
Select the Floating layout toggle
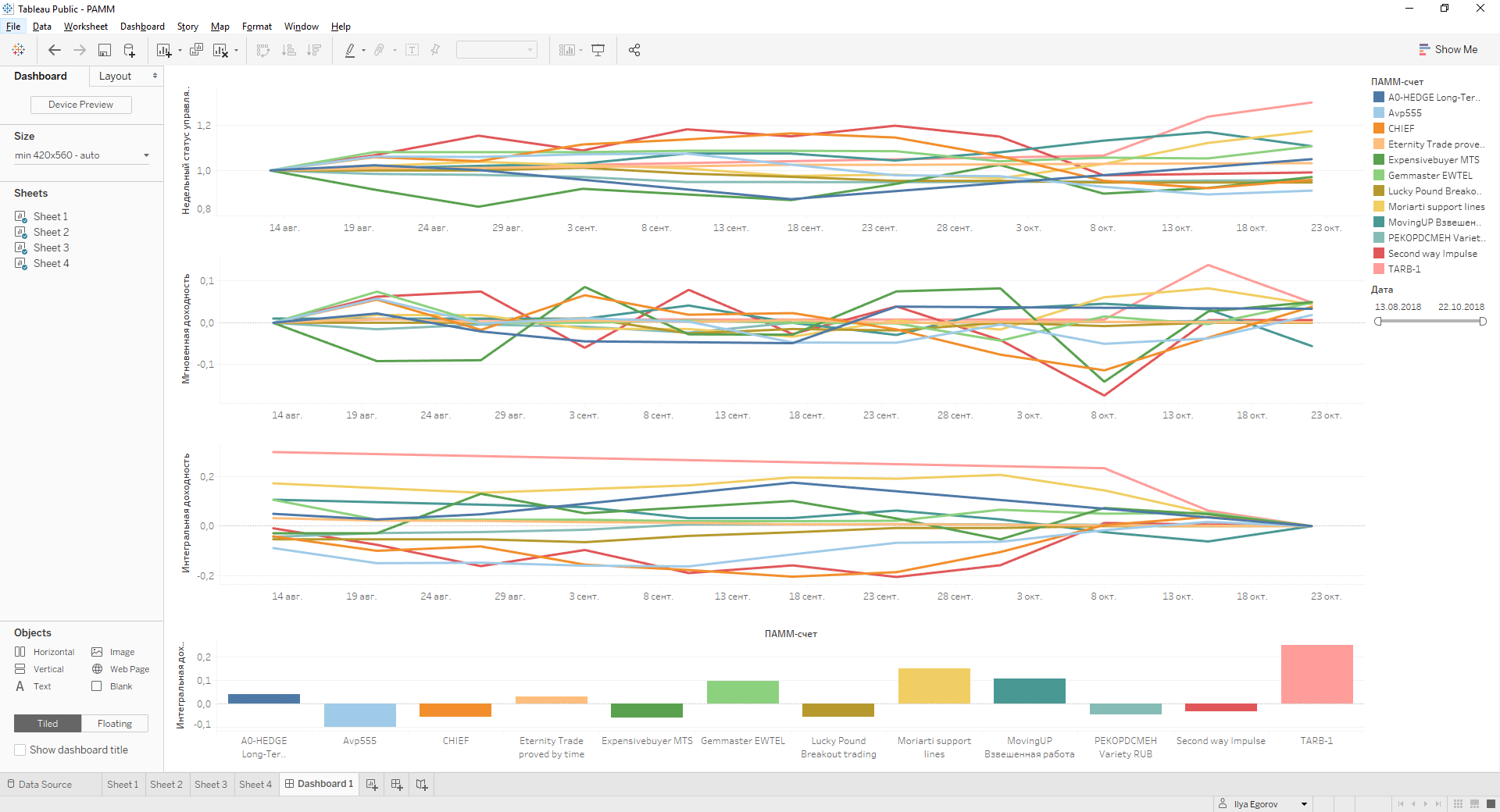pos(115,724)
